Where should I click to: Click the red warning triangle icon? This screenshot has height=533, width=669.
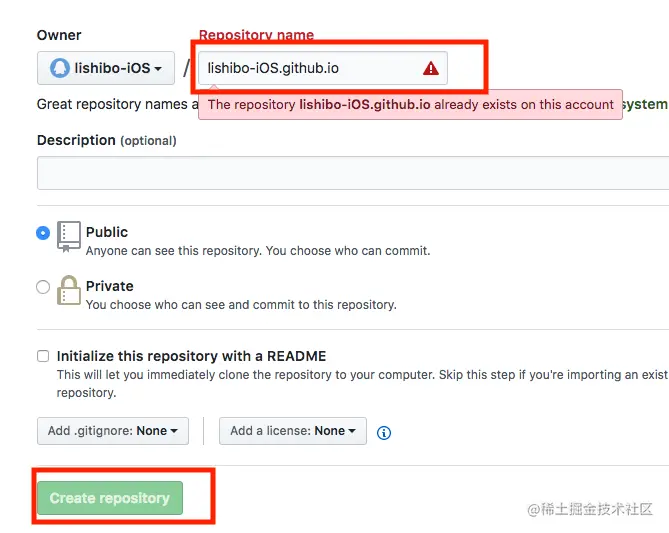point(430,68)
